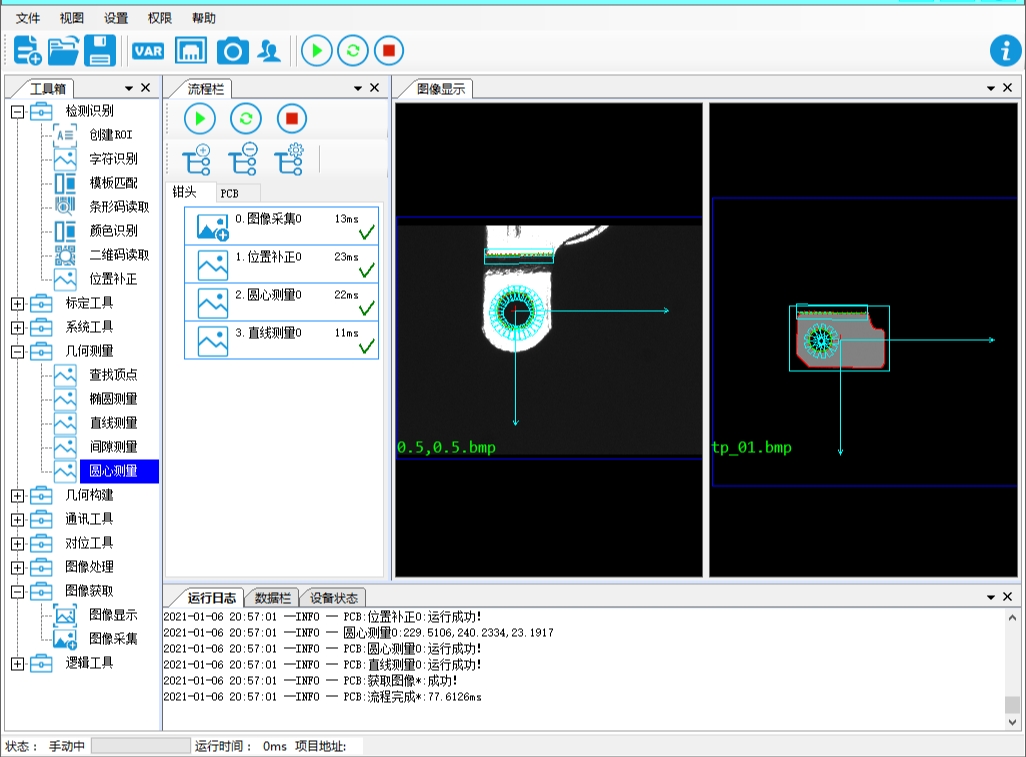The image size is (1026, 757).
Task: Open project via the folder icon
Action: 63,50
